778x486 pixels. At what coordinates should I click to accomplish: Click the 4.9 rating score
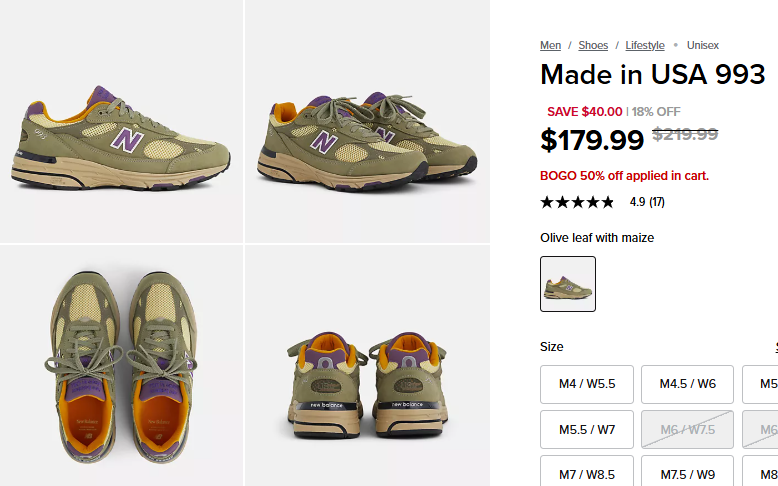click(x=637, y=202)
